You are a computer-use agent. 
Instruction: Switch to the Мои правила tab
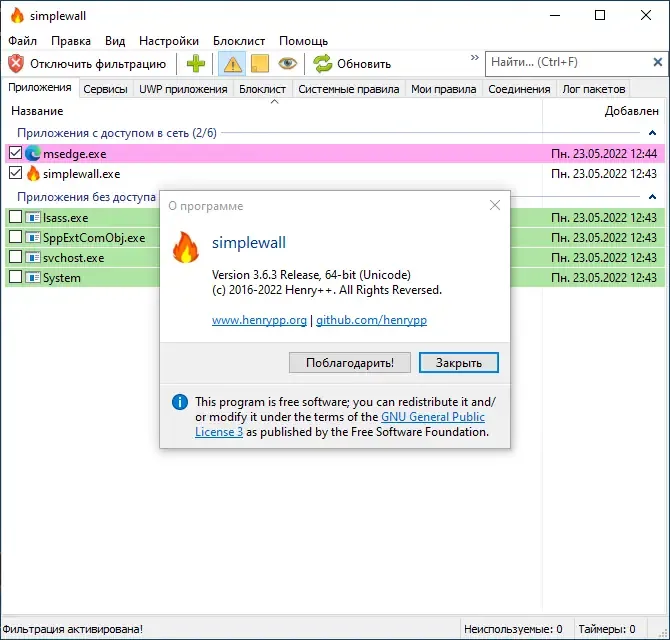(x=444, y=89)
